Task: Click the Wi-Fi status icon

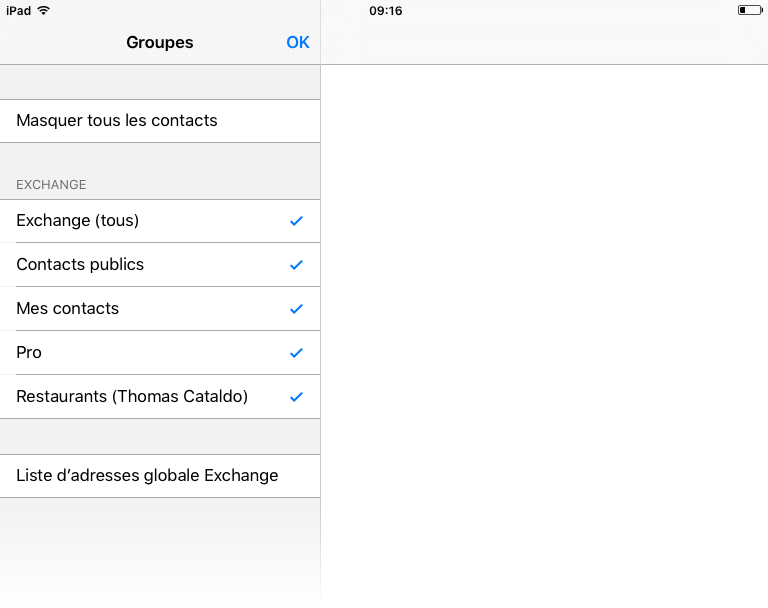Action: coord(44,11)
